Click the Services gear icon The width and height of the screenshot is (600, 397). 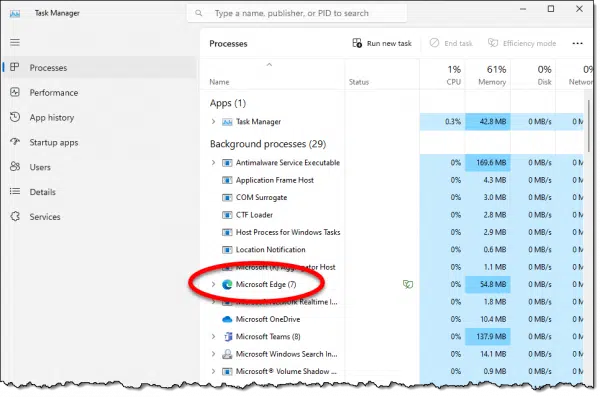(x=15, y=216)
